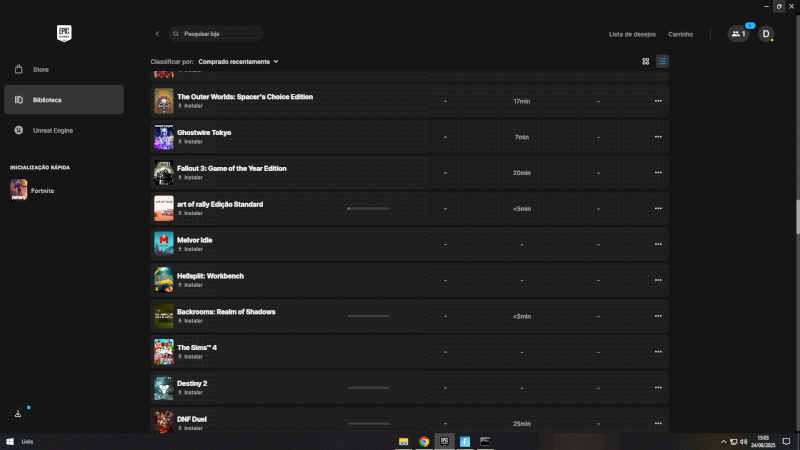Open the Store section
This screenshot has width=800, height=450.
[40, 69]
